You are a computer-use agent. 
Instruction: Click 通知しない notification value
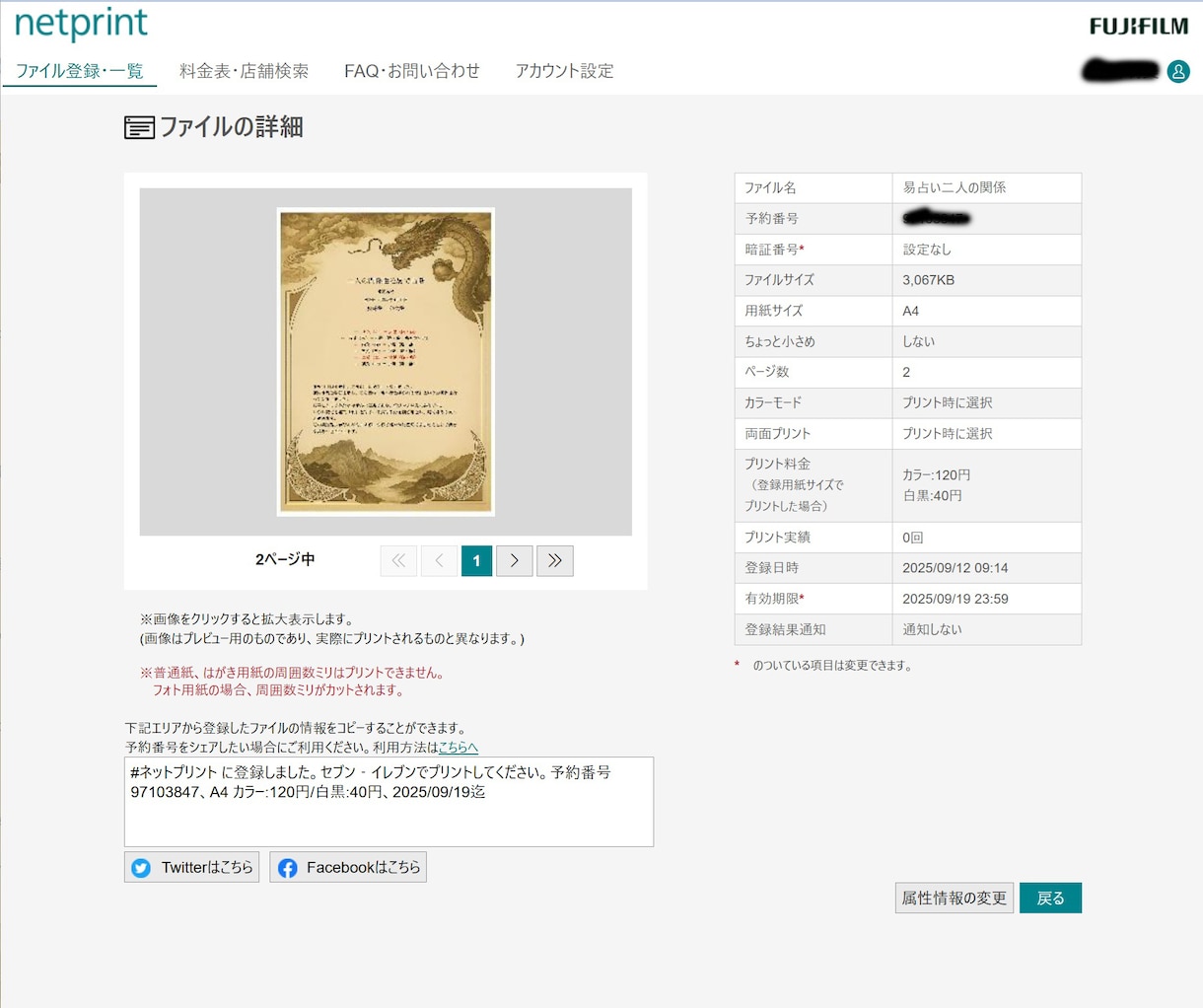(932, 629)
